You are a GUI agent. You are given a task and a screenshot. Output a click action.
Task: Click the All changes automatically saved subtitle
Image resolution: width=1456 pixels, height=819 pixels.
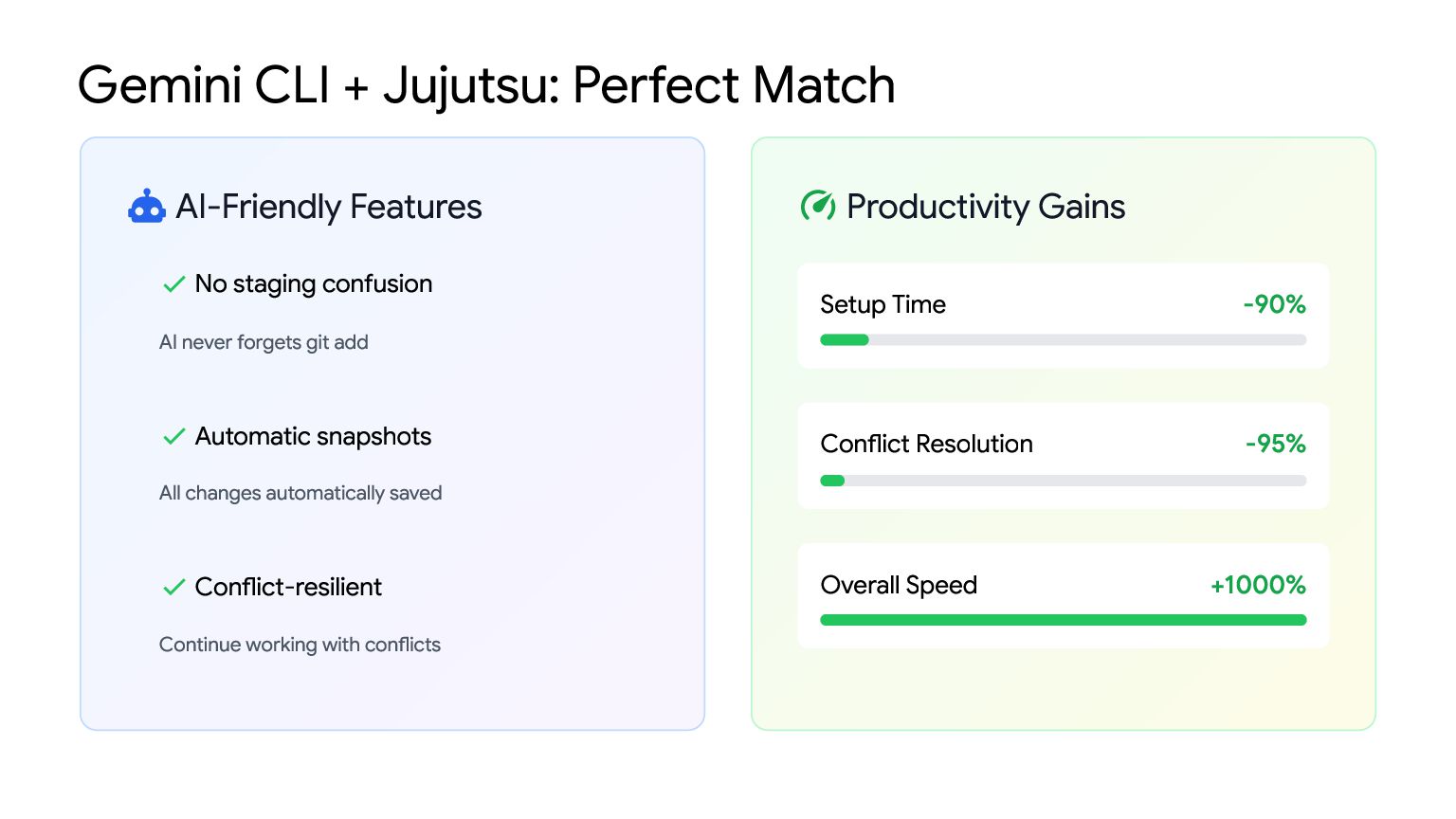pyautogui.click(x=300, y=493)
